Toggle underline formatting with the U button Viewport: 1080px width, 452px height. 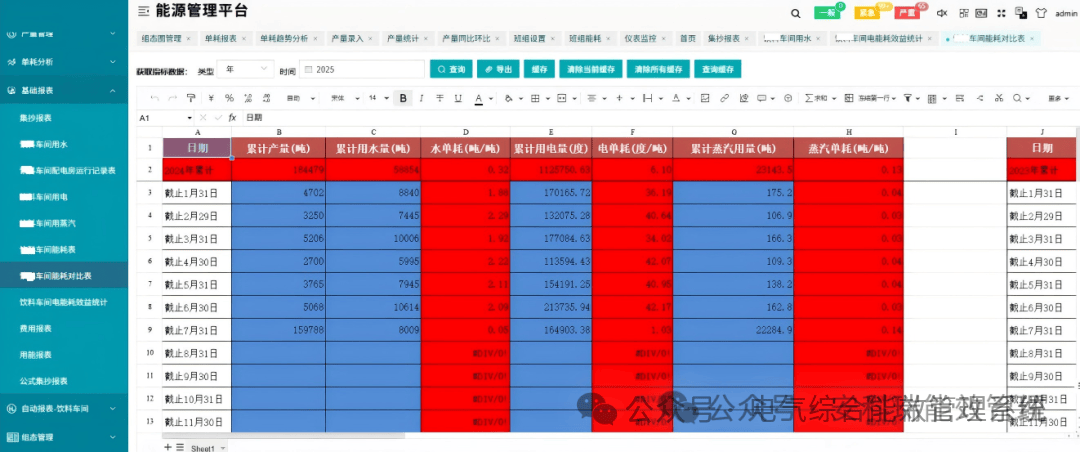click(458, 99)
